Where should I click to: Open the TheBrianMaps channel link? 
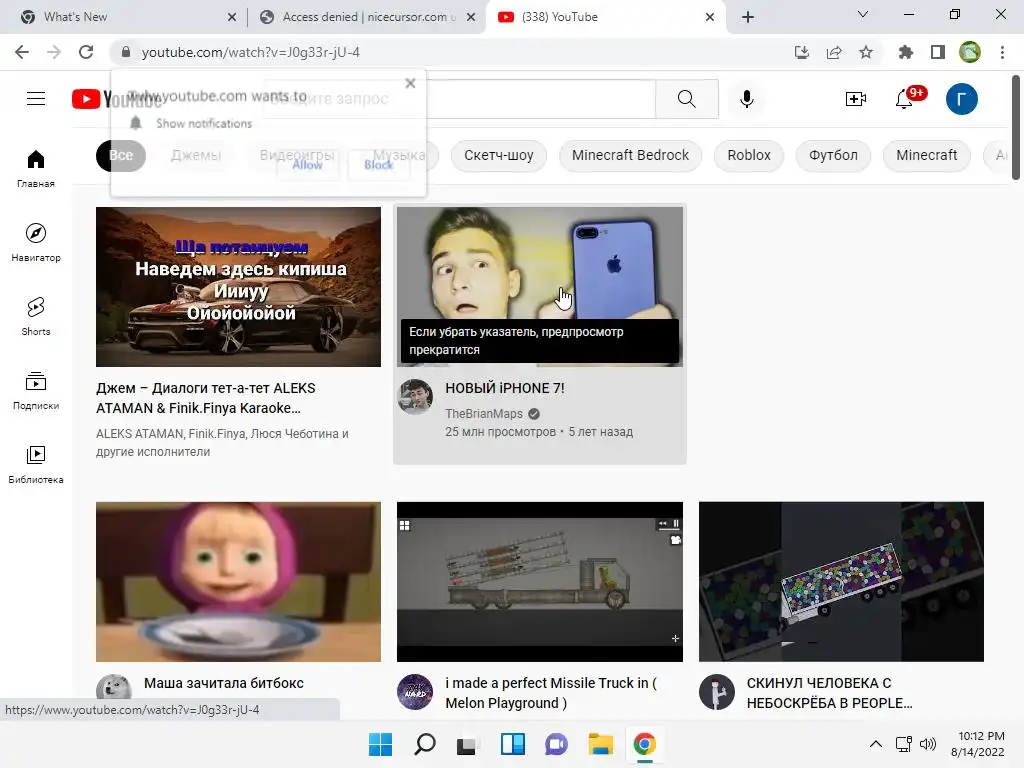click(x=484, y=413)
